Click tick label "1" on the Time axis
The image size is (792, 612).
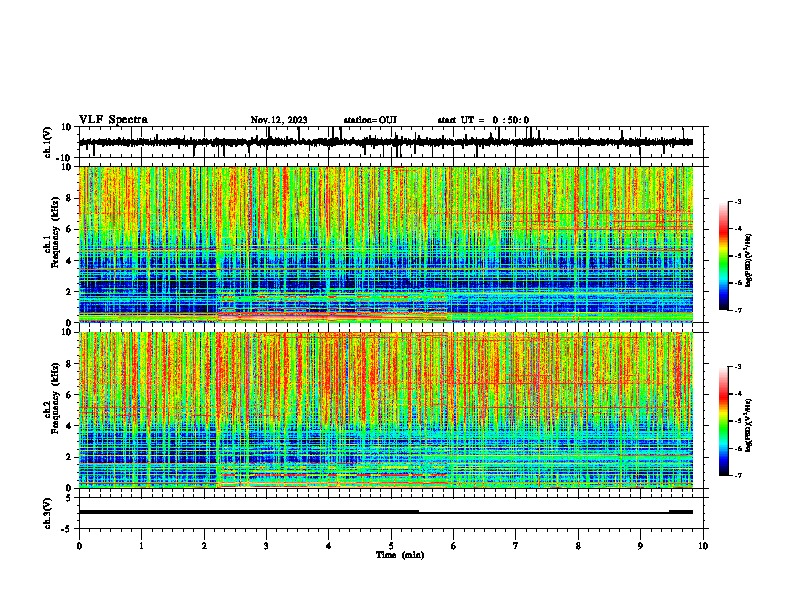coord(141,546)
